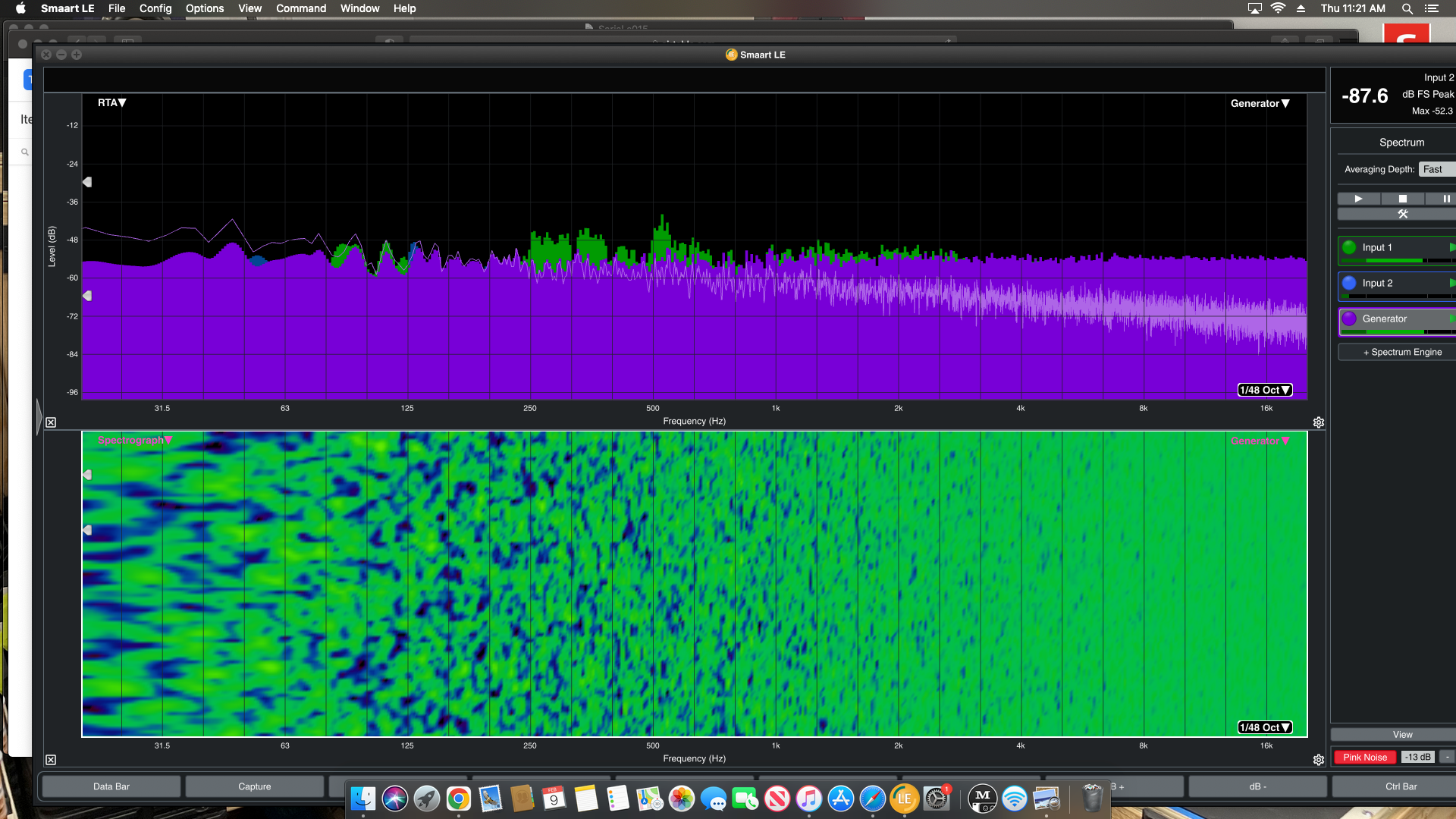Pause measurement with the pause button

pyautogui.click(x=1445, y=199)
